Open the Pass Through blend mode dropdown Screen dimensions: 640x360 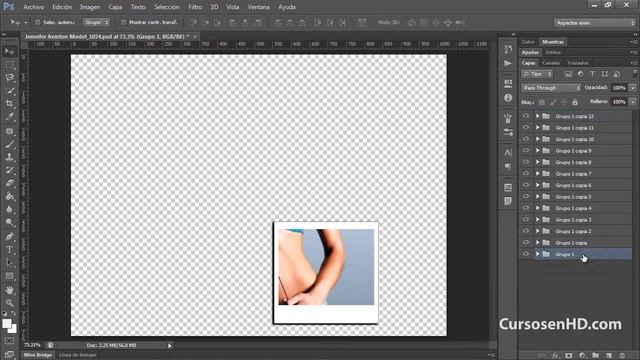point(551,88)
